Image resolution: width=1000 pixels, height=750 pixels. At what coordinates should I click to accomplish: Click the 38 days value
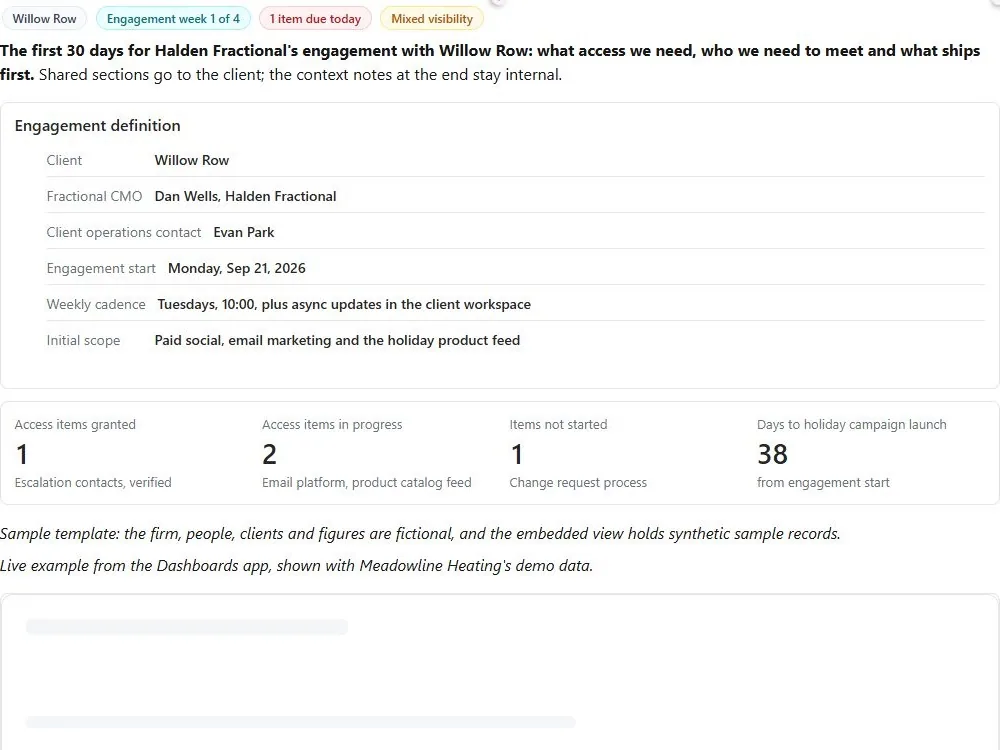click(772, 454)
